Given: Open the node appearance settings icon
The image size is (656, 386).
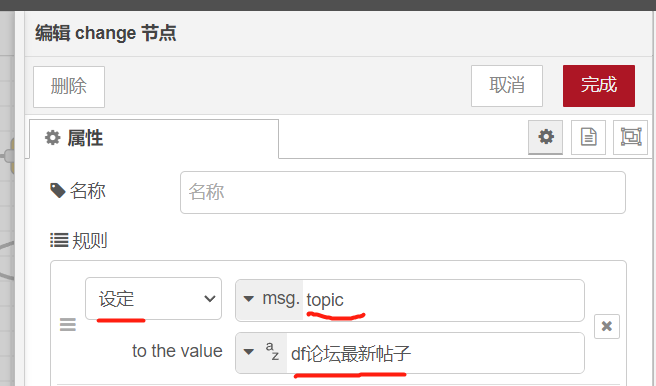Looking at the screenshot, I should point(630,137).
